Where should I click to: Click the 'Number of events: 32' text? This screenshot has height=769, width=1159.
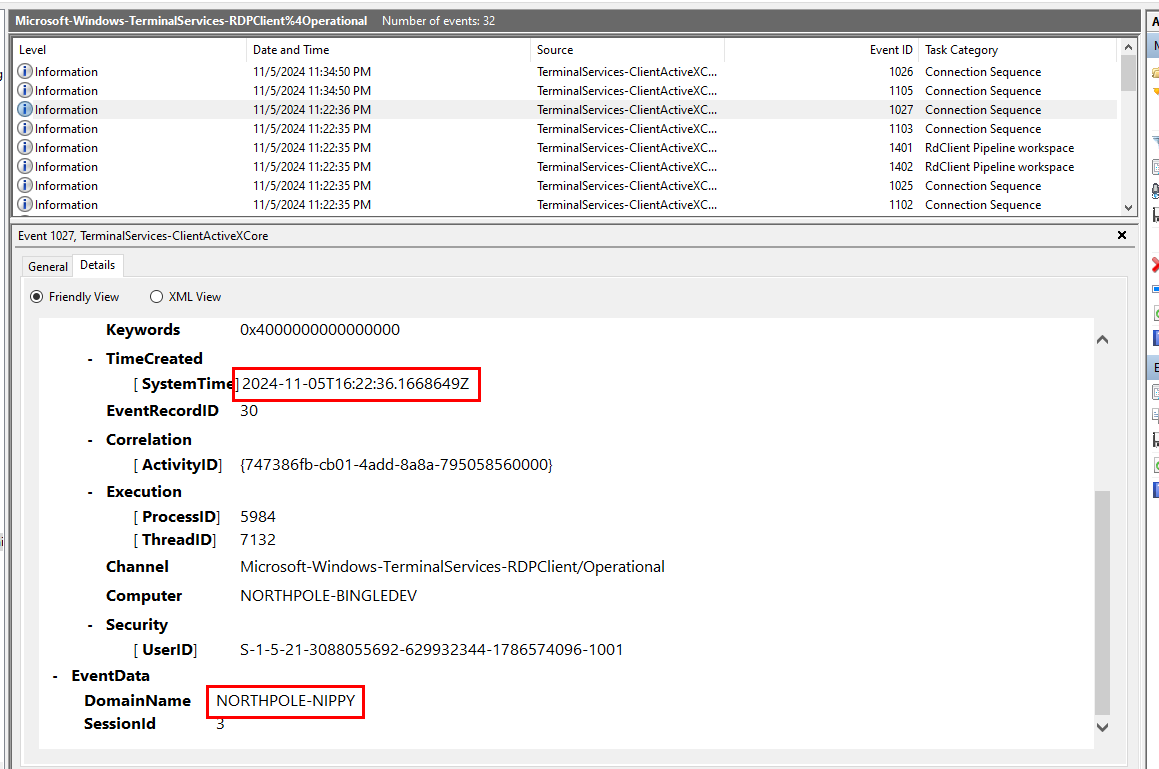pyautogui.click(x=438, y=21)
